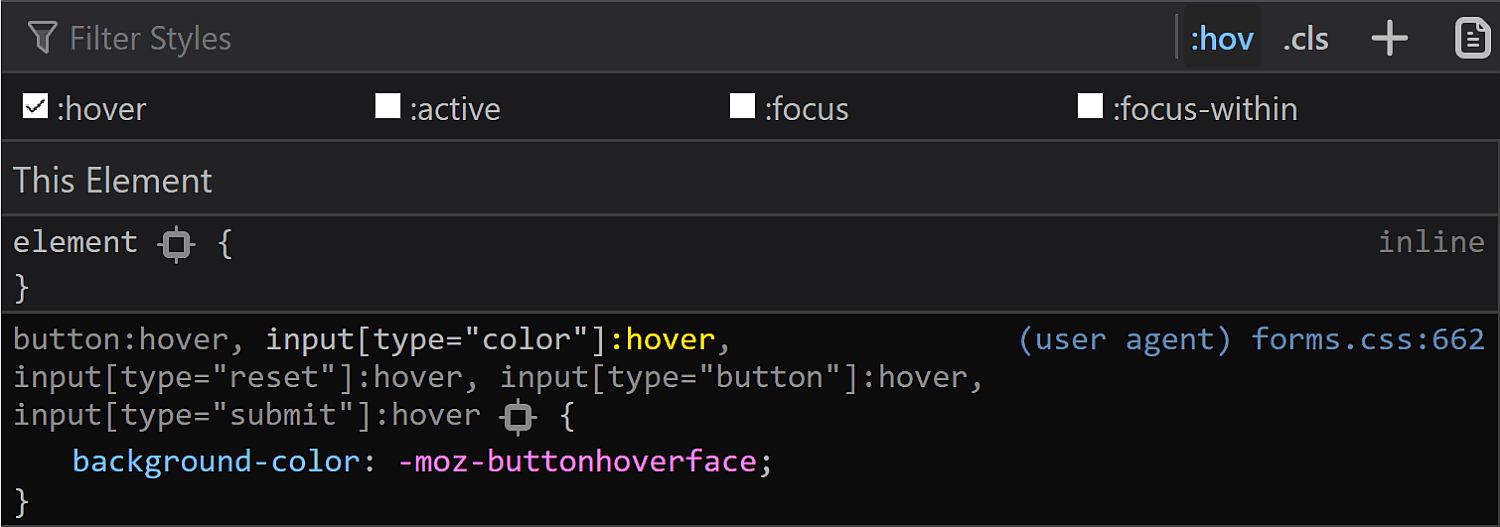Open the forms.css:662 source link

1368,340
